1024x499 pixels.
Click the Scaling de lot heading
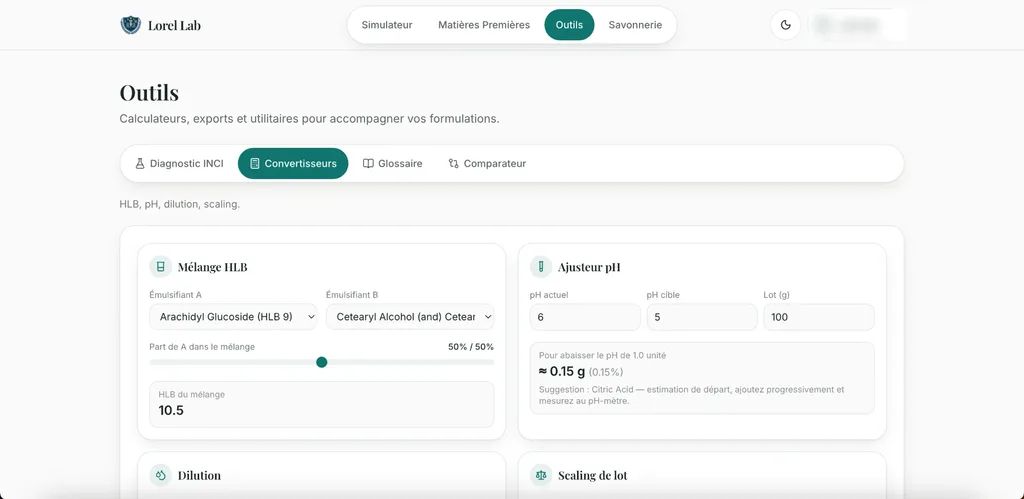click(592, 475)
